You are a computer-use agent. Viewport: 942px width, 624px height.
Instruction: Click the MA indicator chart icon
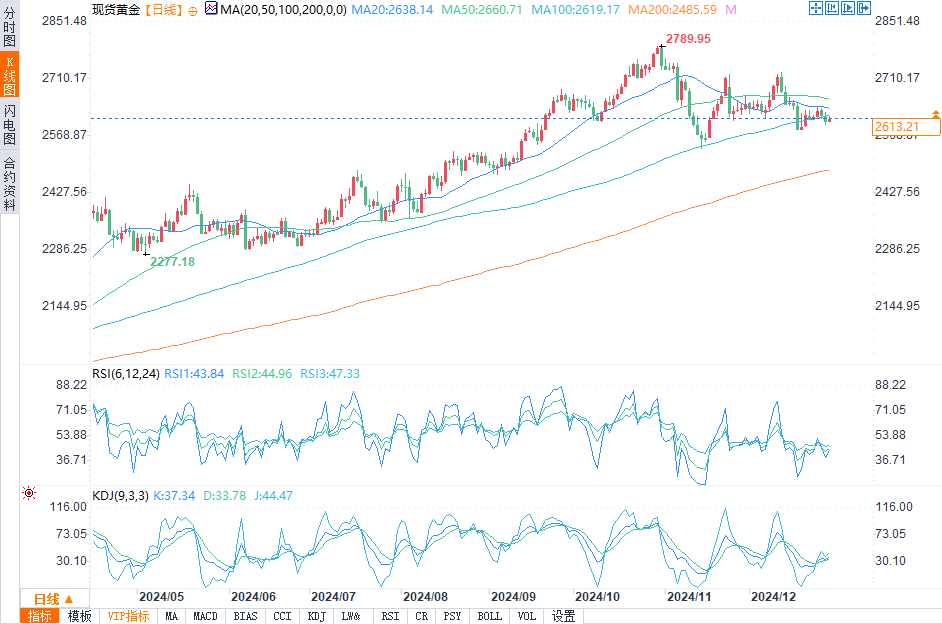click(211, 8)
